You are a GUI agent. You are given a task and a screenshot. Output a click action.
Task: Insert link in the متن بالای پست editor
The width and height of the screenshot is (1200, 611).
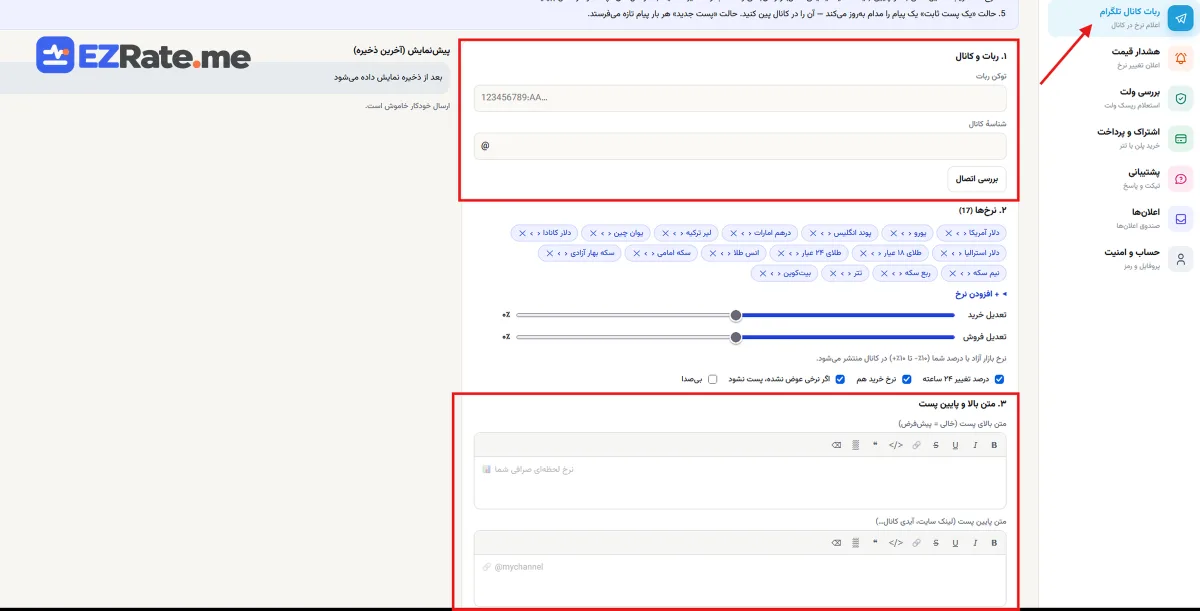click(x=916, y=445)
